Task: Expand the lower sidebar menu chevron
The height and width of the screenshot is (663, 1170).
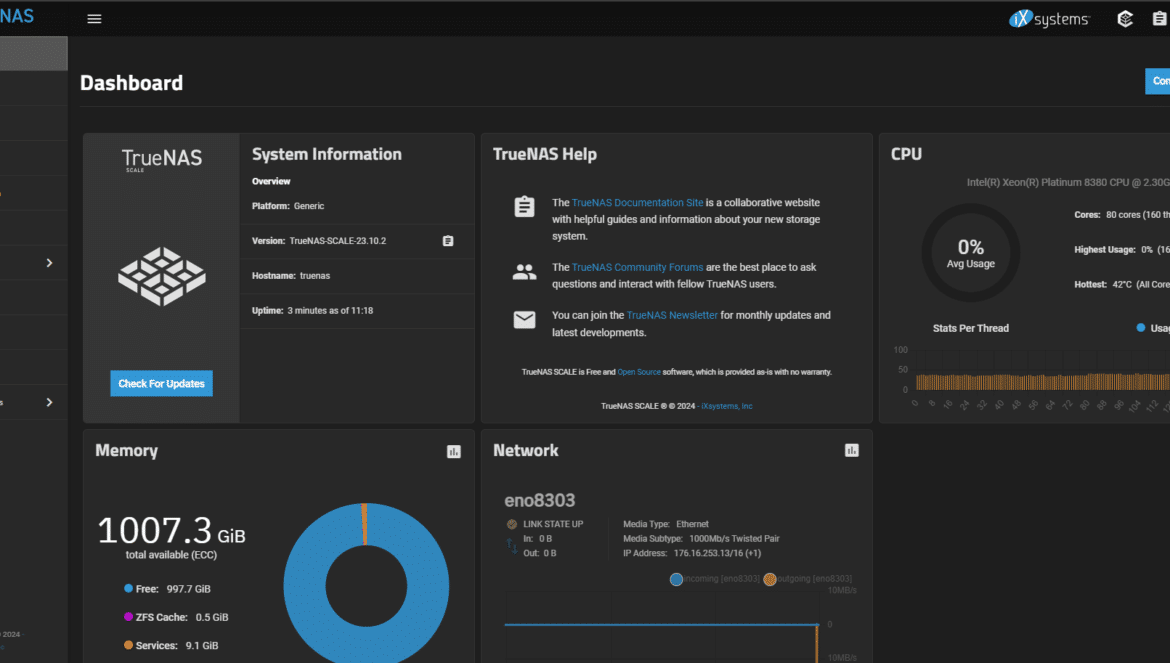Action: tap(49, 402)
